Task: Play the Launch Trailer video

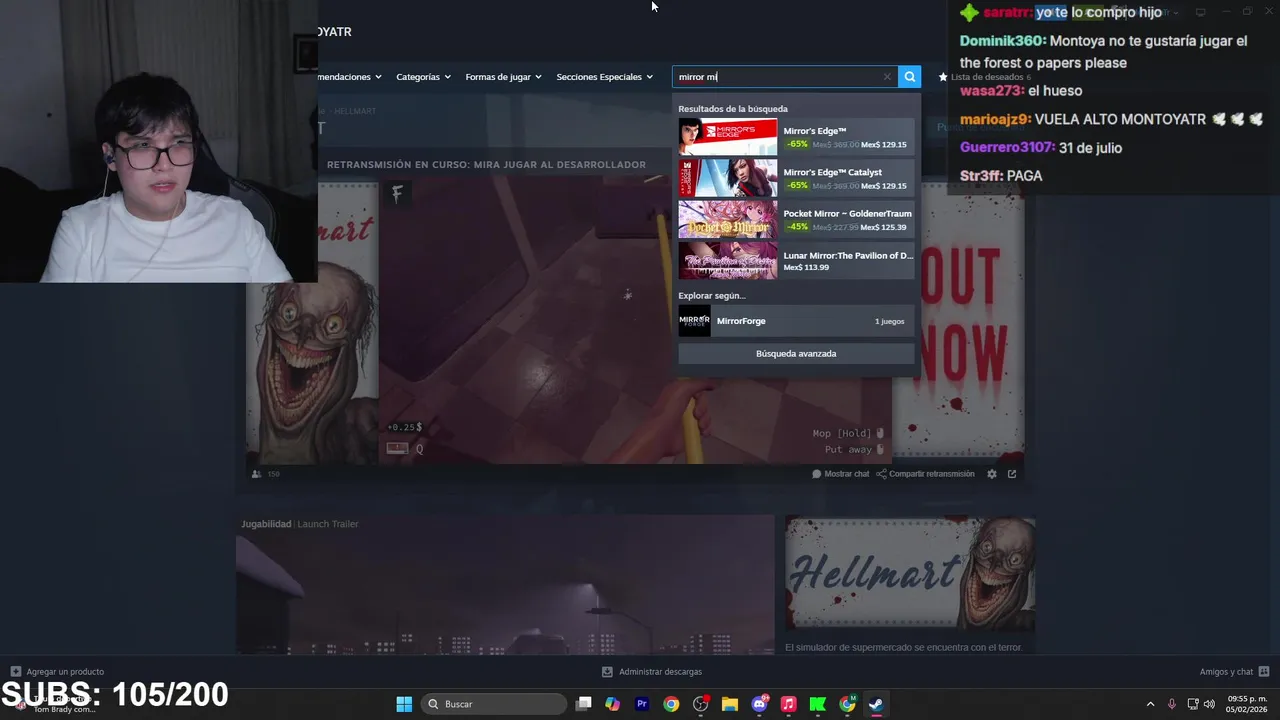Action: pyautogui.click(x=505, y=585)
